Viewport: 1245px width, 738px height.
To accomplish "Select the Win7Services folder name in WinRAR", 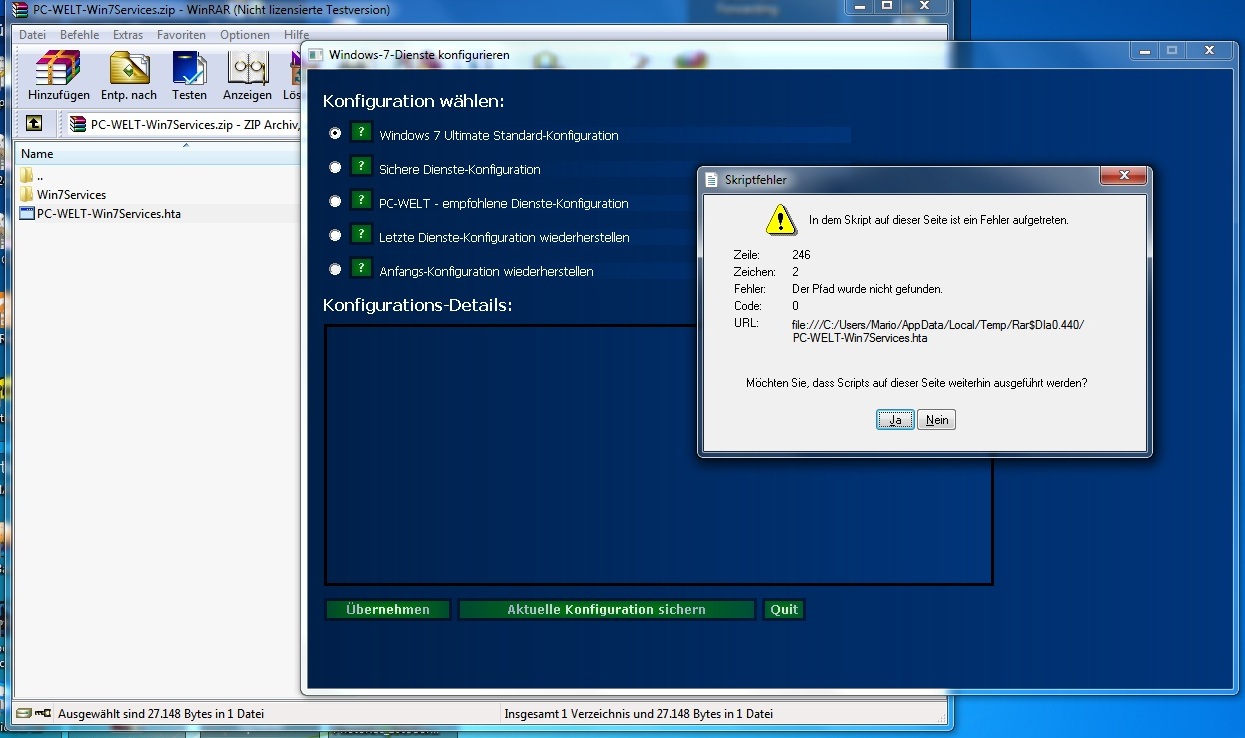I will point(71,195).
